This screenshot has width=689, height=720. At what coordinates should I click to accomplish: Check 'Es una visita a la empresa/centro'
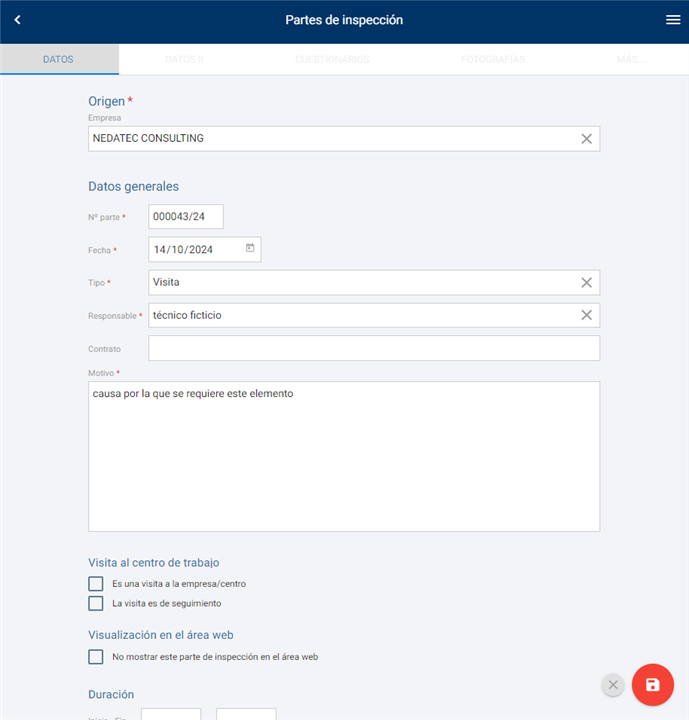click(96, 584)
